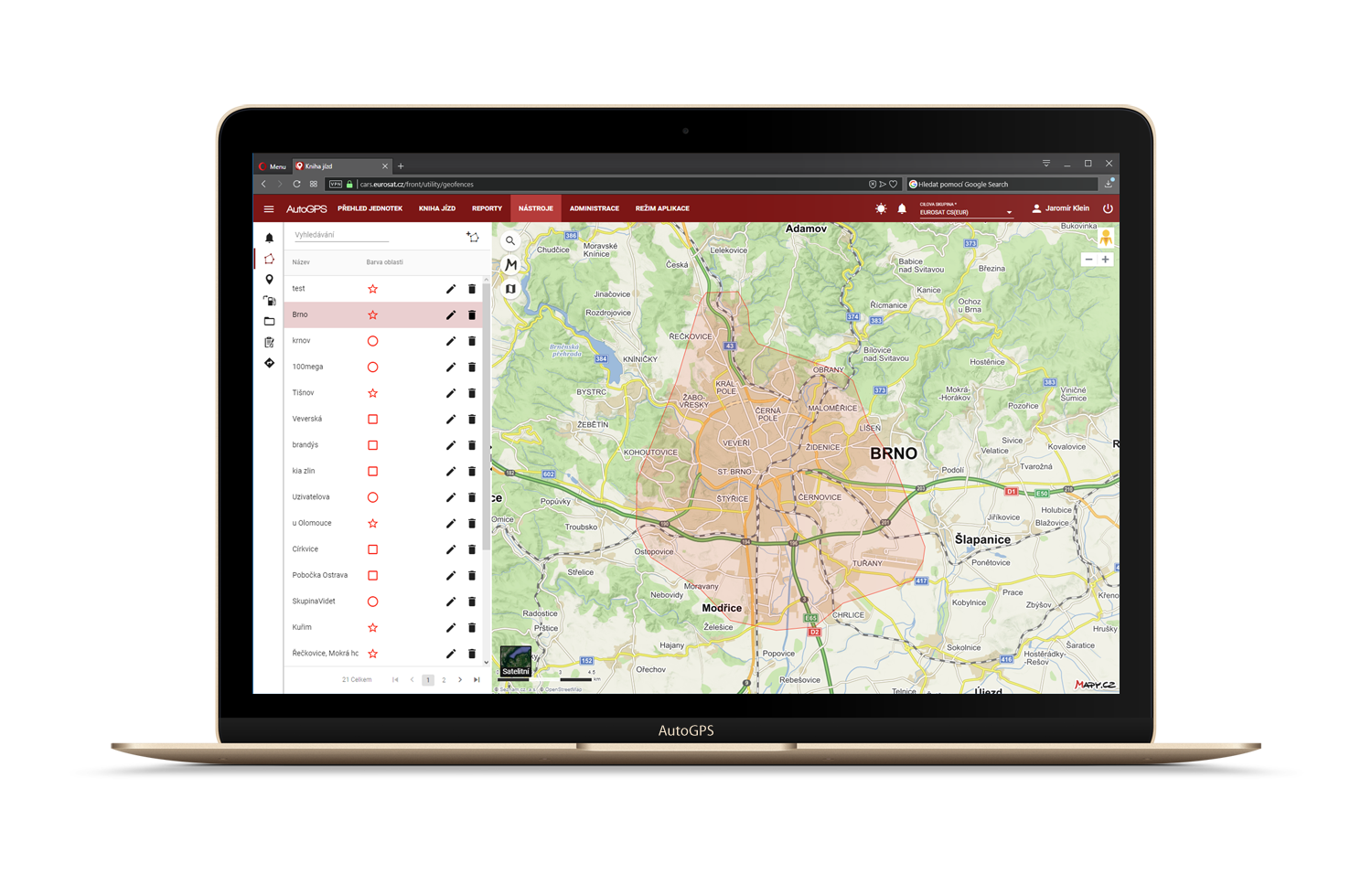Screen dimensions: 1372x884
Task: Delete the Veverská geofence
Action: 472,420
